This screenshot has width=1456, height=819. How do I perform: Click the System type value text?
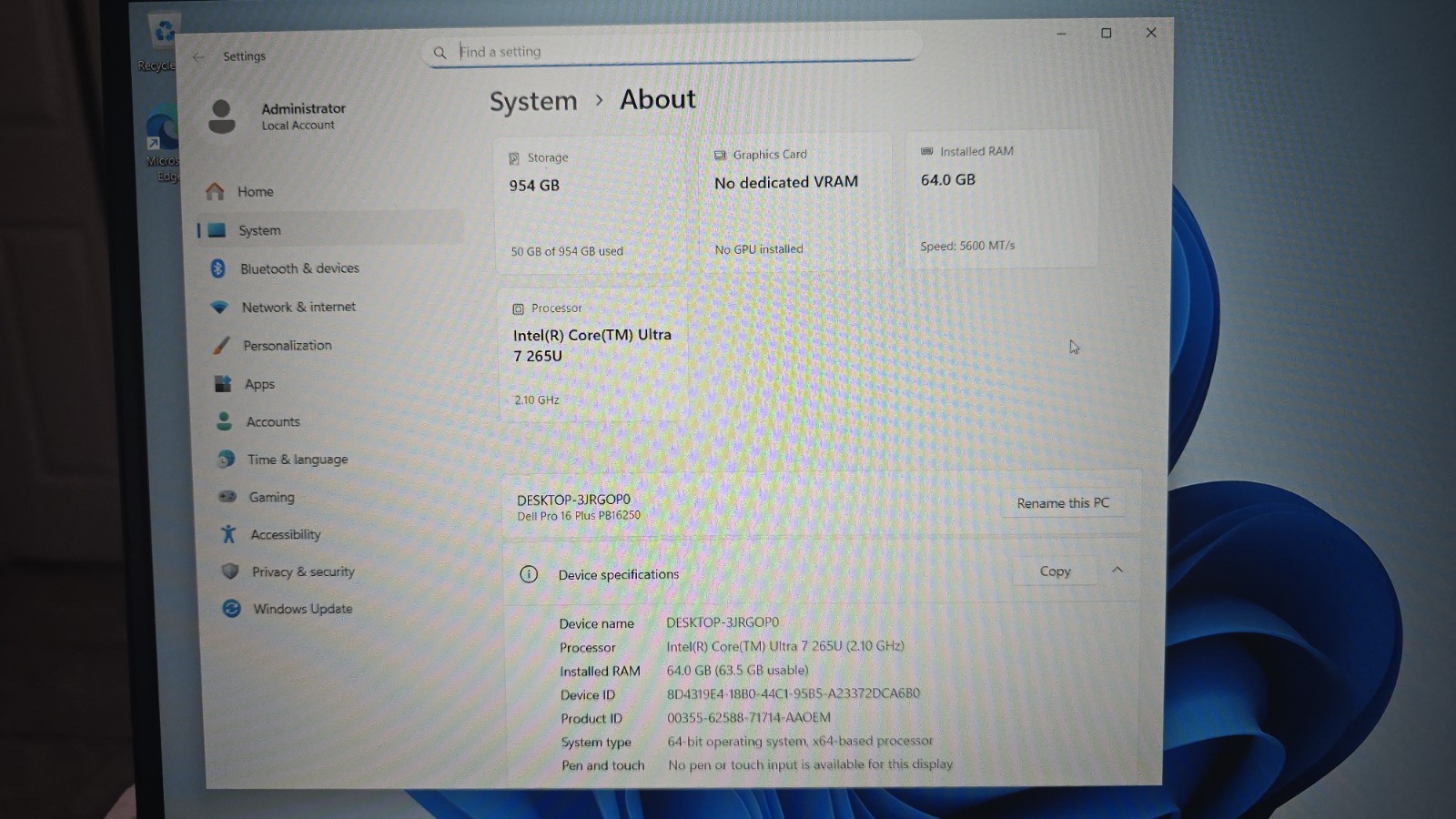click(800, 741)
